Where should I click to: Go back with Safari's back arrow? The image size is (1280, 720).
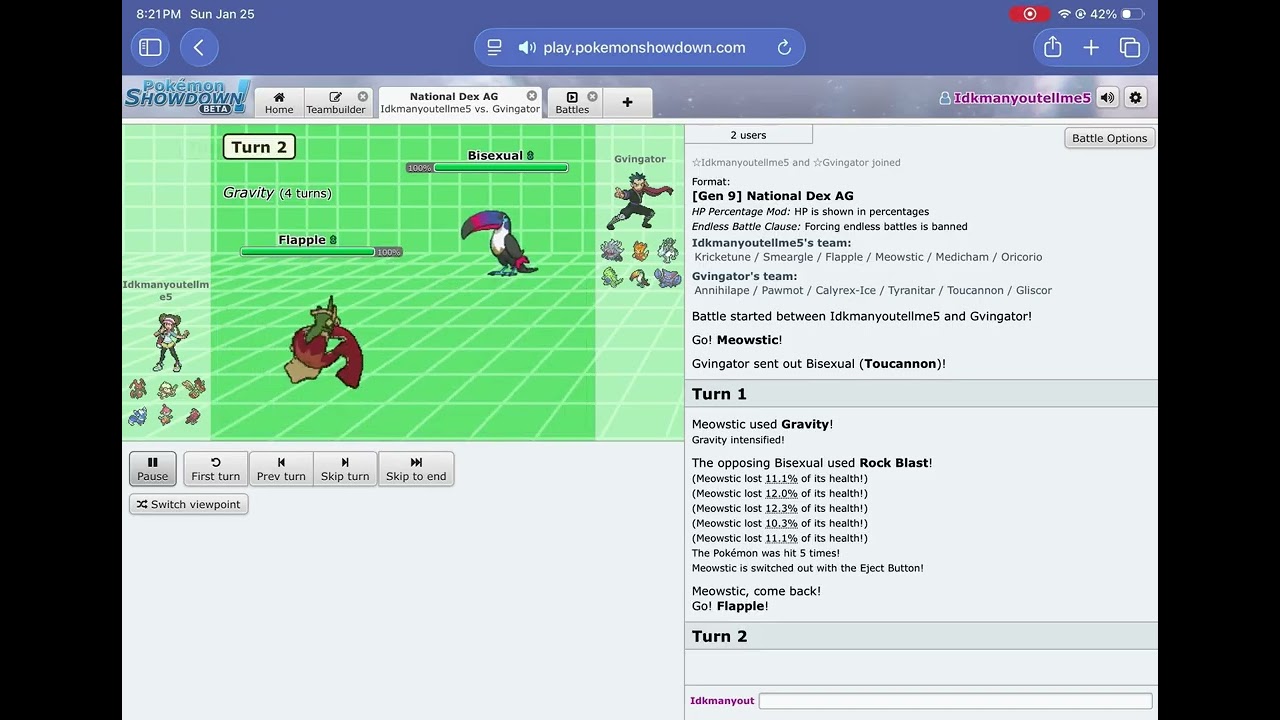coord(199,47)
